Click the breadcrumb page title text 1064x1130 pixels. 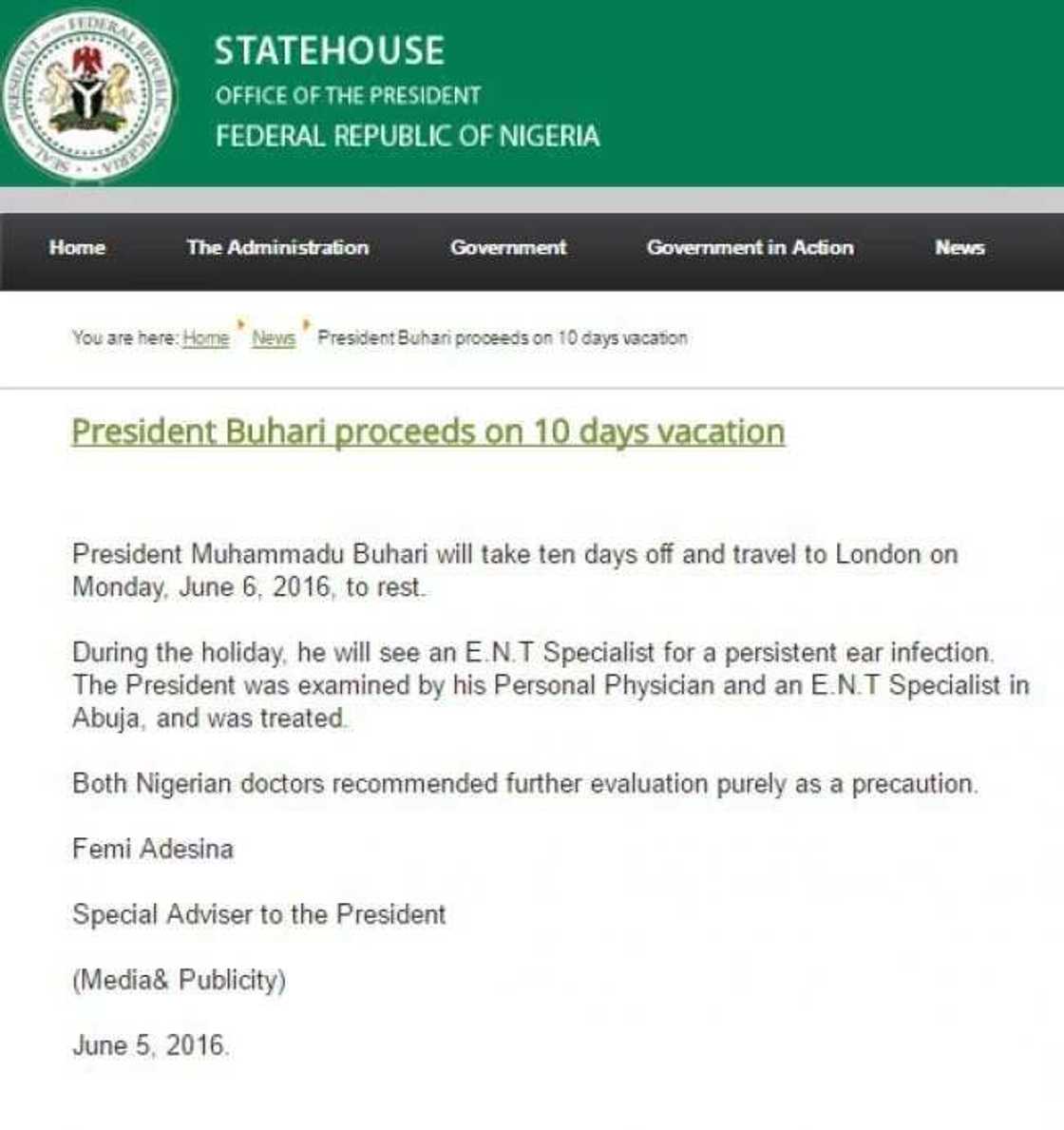click(x=503, y=337)
